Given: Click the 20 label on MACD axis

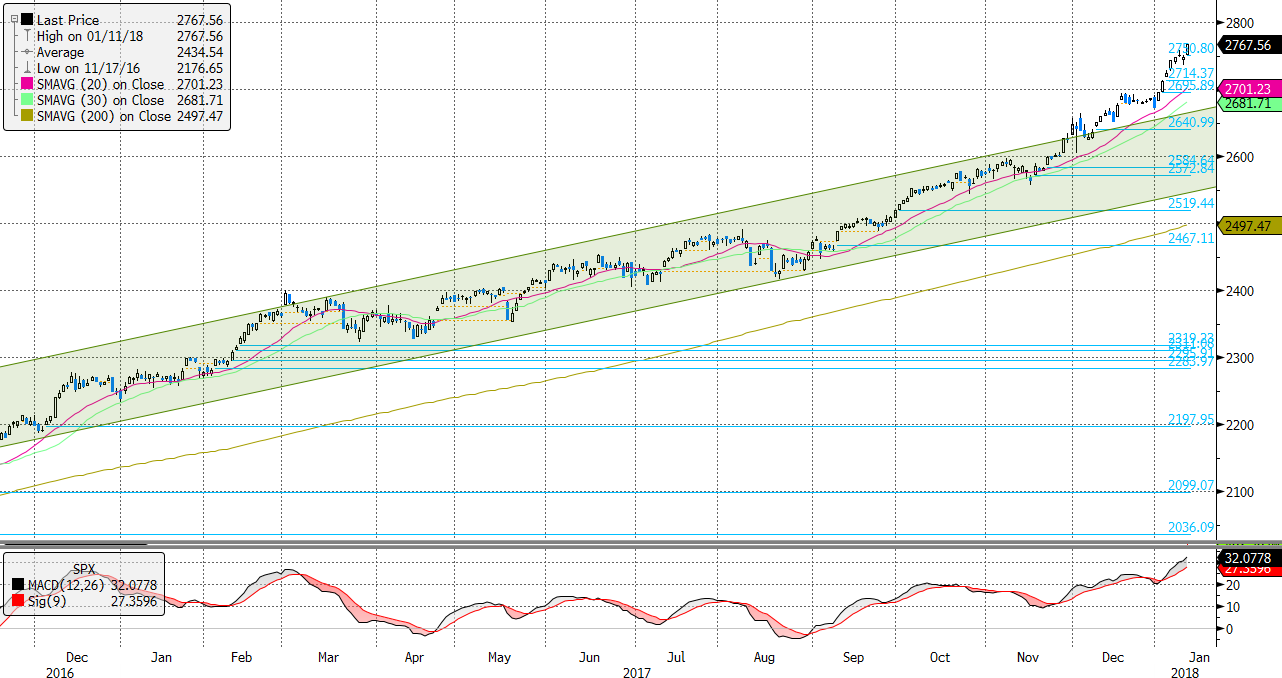Looking at the screenshot, I should 1231,585.
